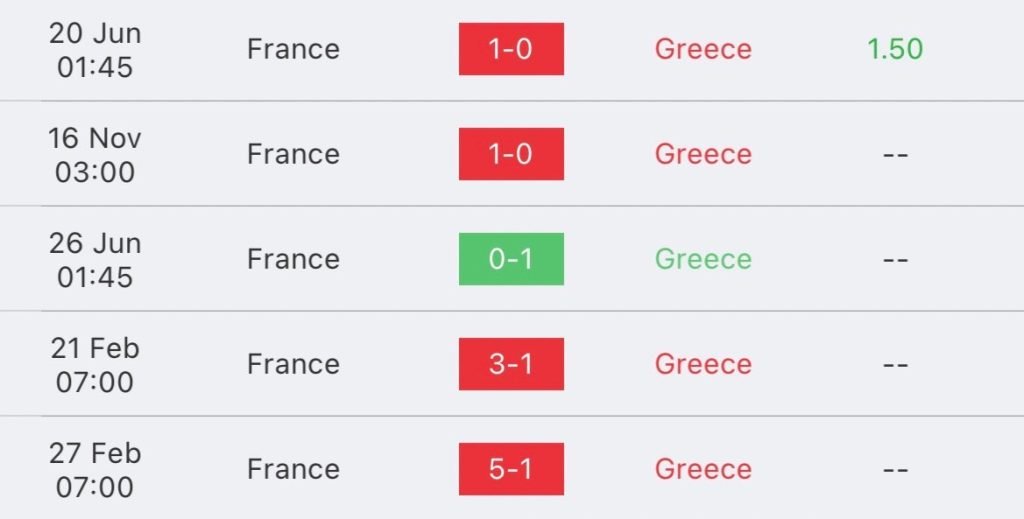
Task: Select the green 0-1 score box
Action: pos(511,259)
